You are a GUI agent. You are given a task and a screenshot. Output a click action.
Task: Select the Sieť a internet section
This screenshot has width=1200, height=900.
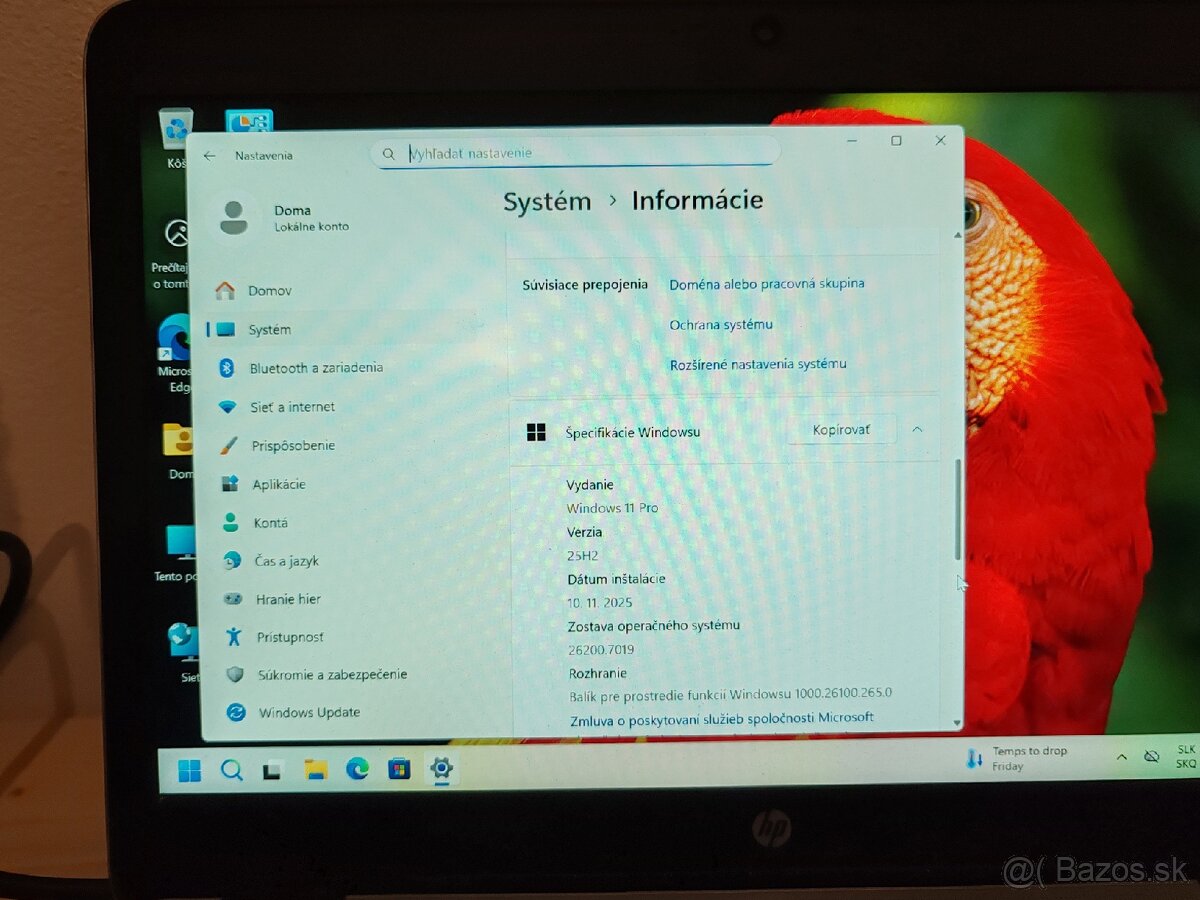(x=293, y=406)
